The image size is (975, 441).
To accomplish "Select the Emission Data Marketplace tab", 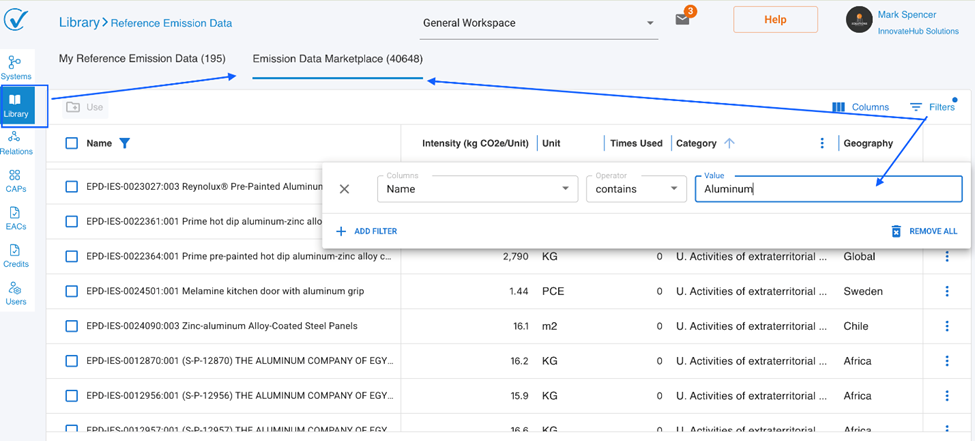I will 338,59.
